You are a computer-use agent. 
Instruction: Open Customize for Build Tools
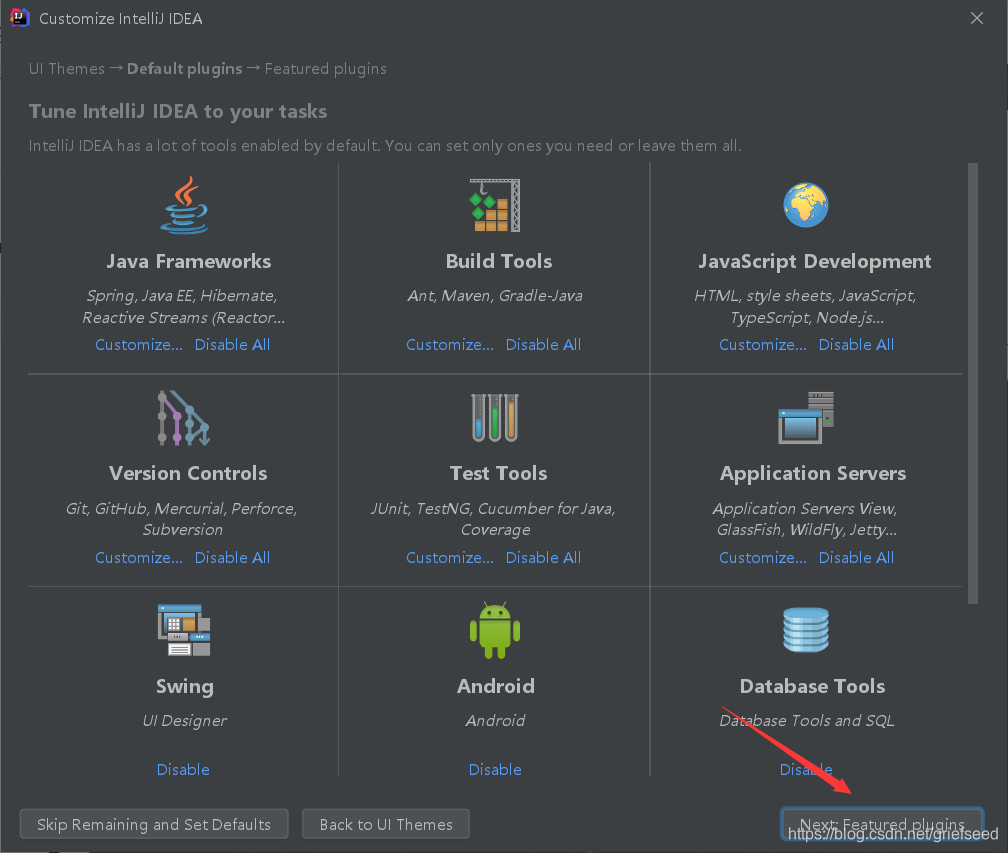[450, 345]
